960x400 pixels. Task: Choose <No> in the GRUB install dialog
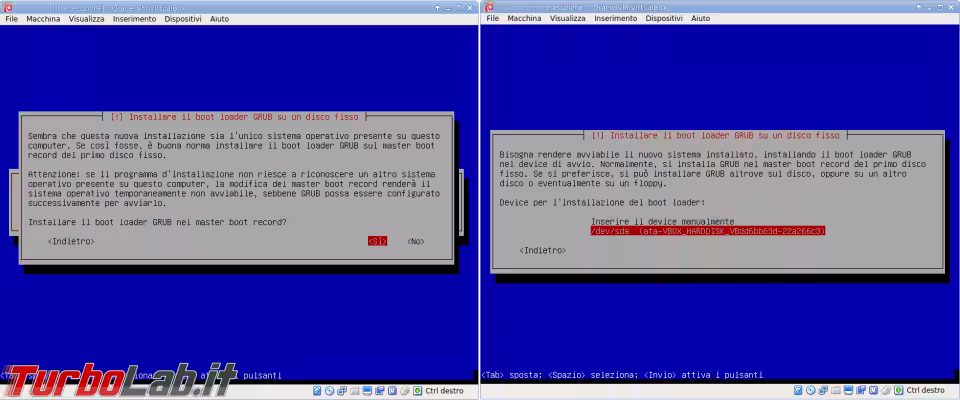coord(416,241)
